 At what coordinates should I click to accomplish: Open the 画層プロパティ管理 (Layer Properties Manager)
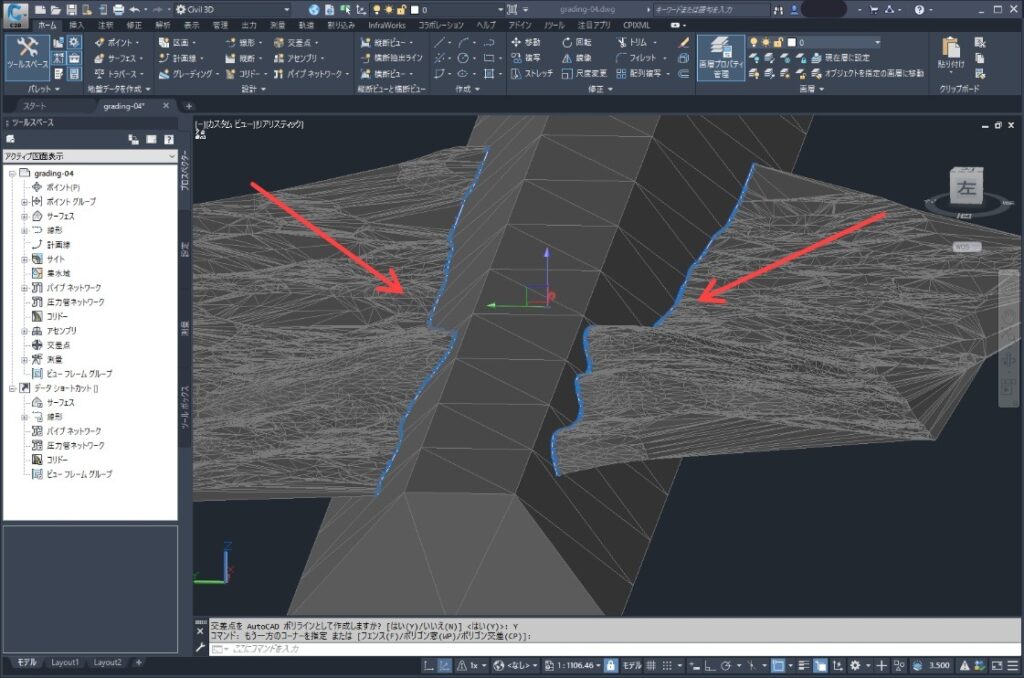click(719, 55)
